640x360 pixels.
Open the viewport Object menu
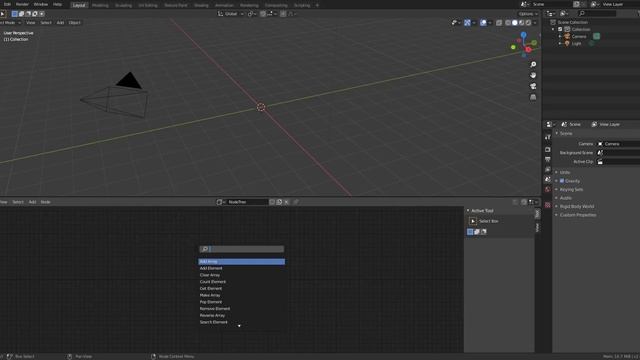74,23
